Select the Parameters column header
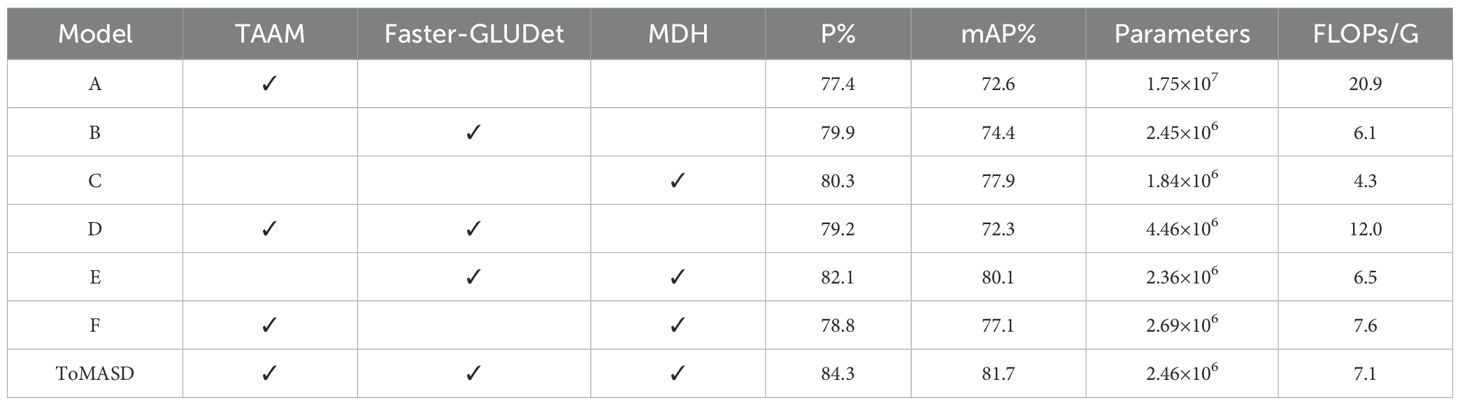Screen dimensions: 1460x405 tap(1182, 34)
